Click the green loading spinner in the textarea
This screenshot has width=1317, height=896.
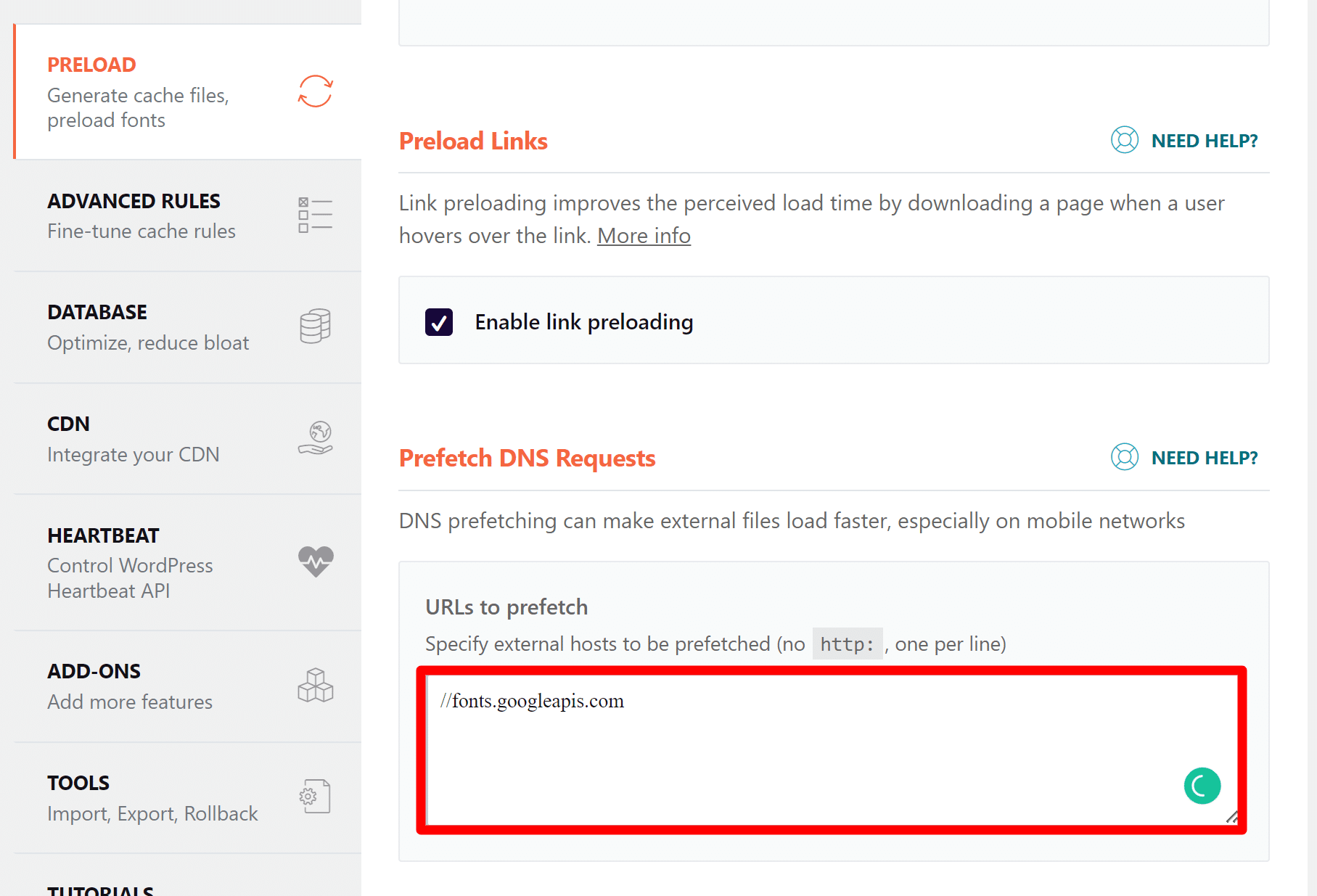(1202, 786)
